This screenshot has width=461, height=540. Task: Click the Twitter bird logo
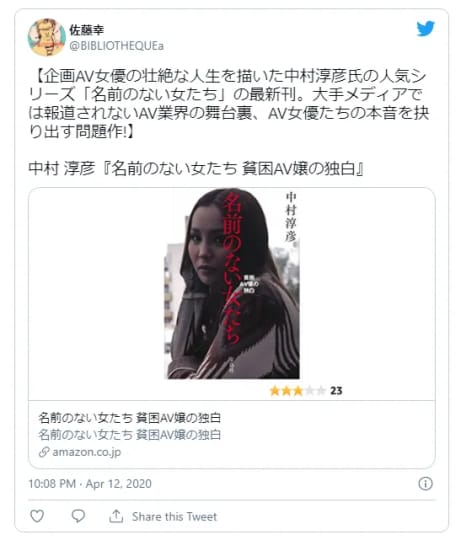pos(425,29)
